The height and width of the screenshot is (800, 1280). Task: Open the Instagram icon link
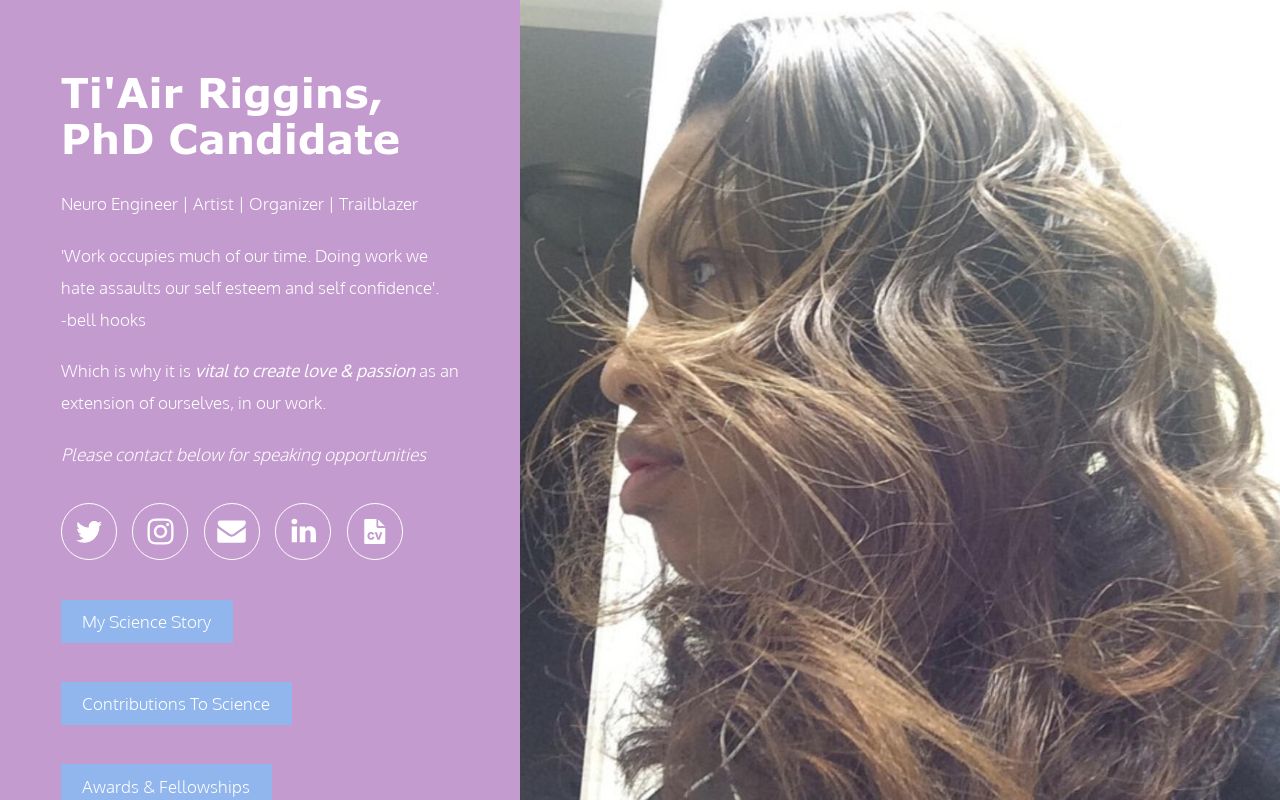click(x=160, y=531)
